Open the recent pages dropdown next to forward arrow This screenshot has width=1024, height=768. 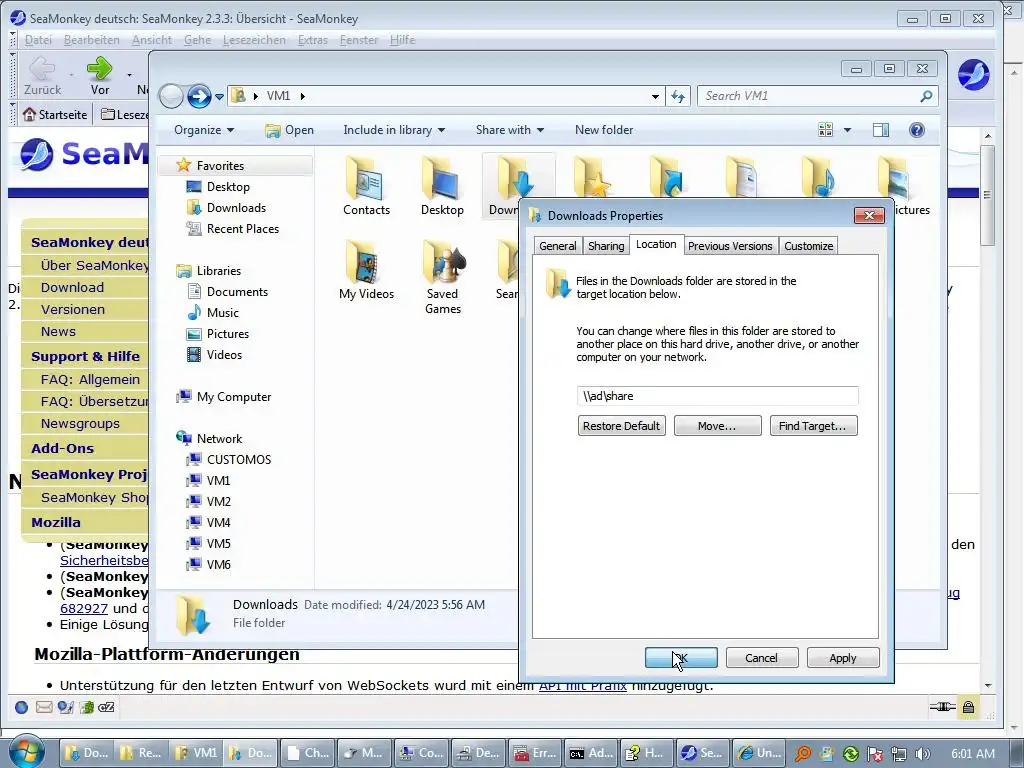click(219, 97)
